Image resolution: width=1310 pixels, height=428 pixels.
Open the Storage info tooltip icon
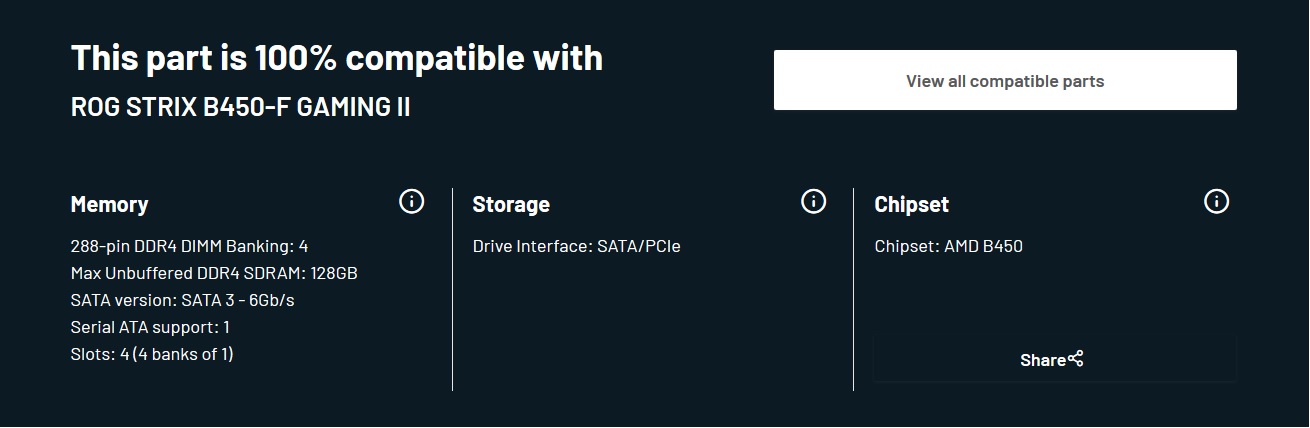[813, 202]
